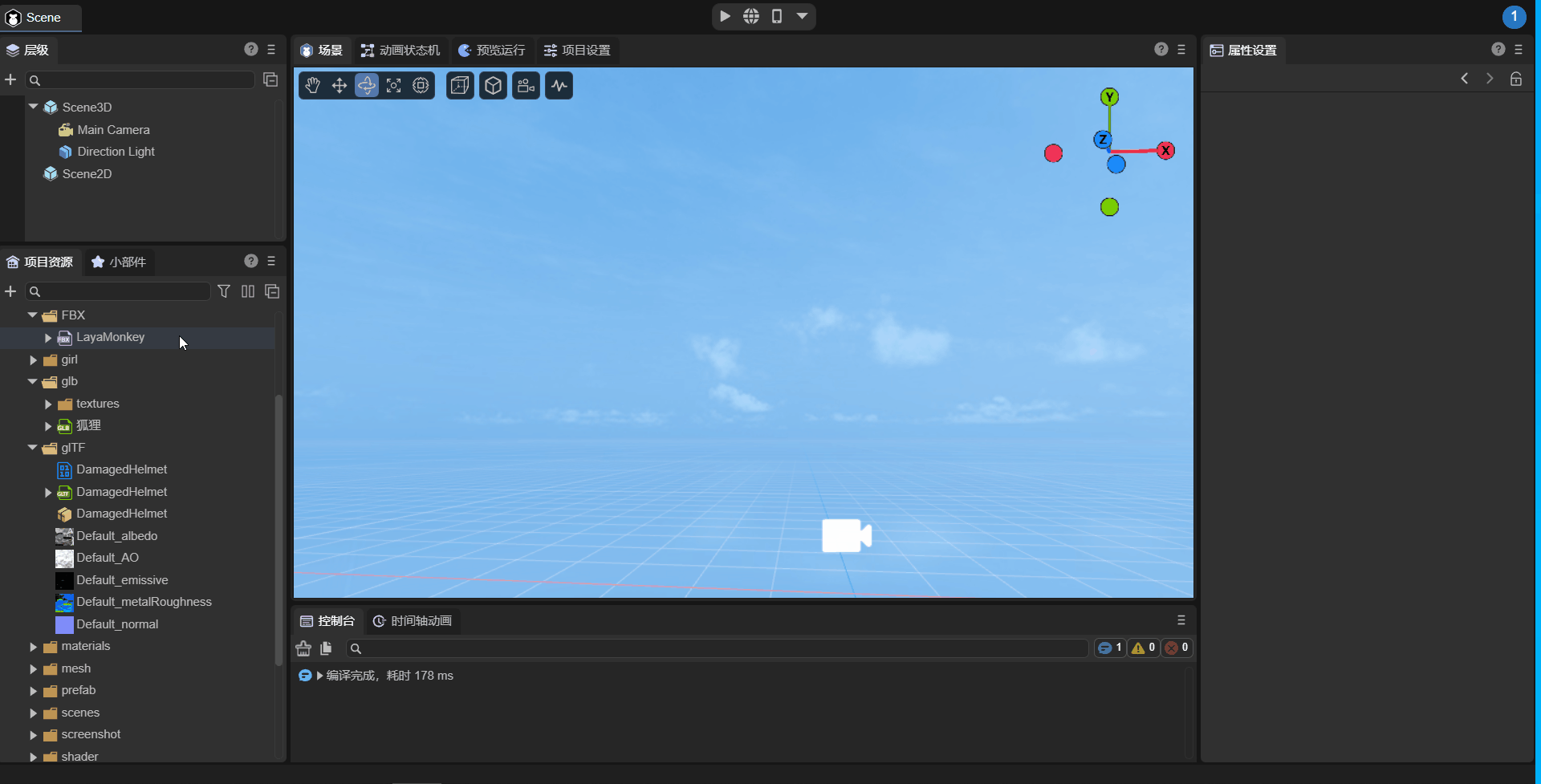Select the Main Camera node
1541x784 pixels.
[113, 130]
